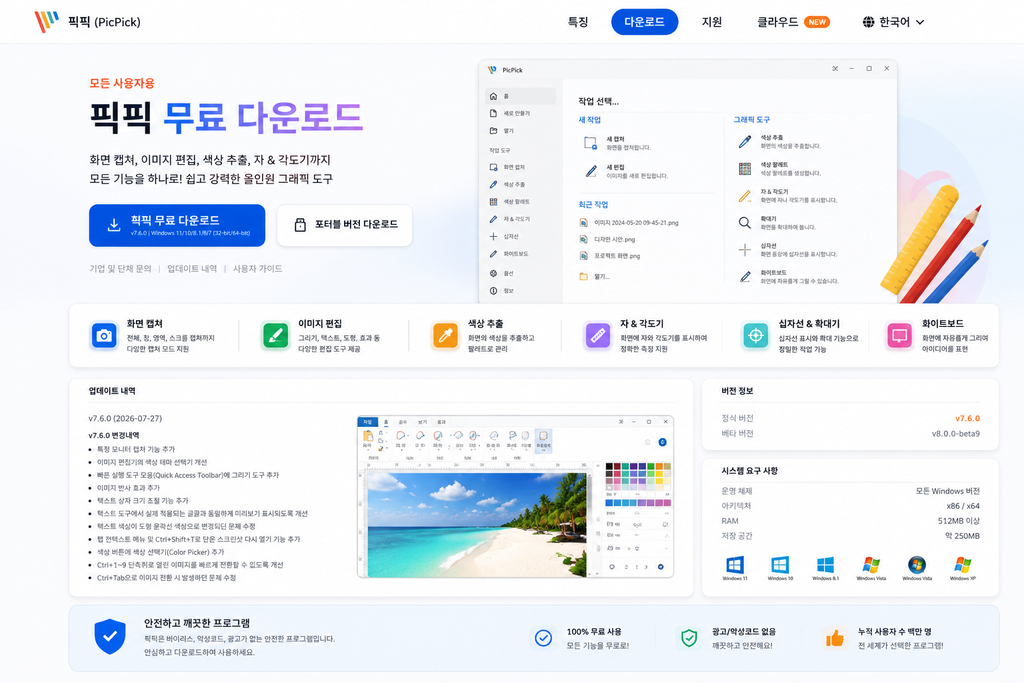
Task: Click the PicPick app preview image
Action: click(688, 182)
